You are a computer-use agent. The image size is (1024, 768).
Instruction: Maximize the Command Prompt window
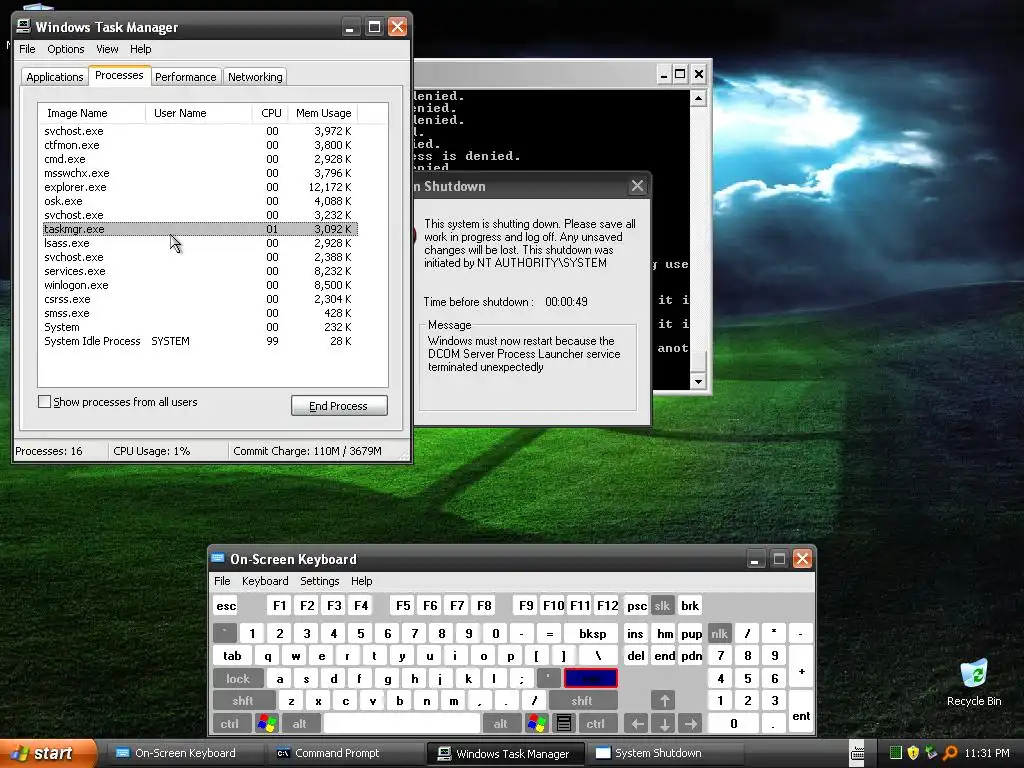(680, 74)
